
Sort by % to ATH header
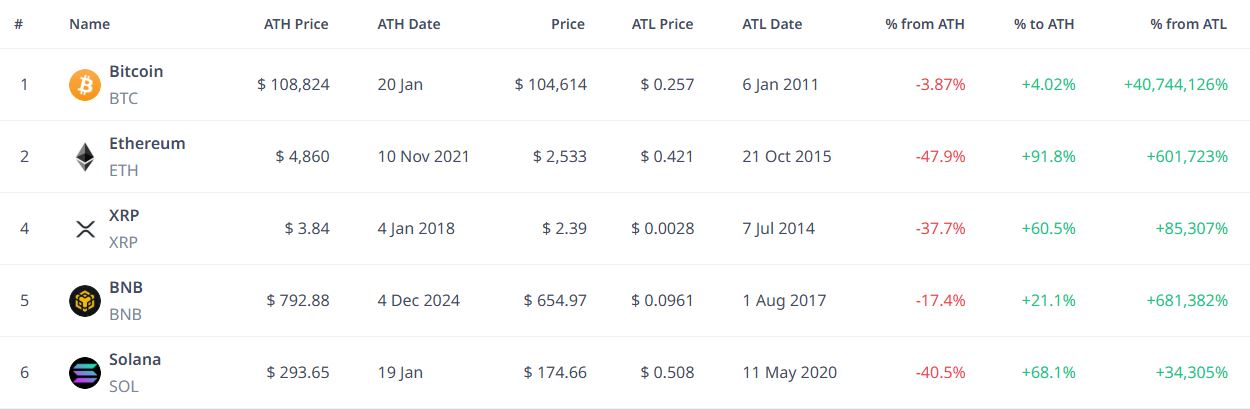[x=1044, y=24]
